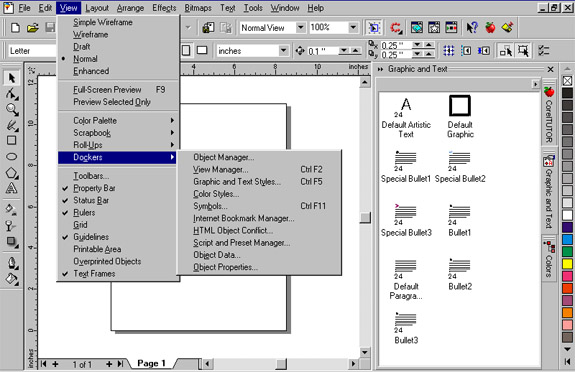Toggle Text Frames display
575x372 pixels.
(x=94, y=274)
